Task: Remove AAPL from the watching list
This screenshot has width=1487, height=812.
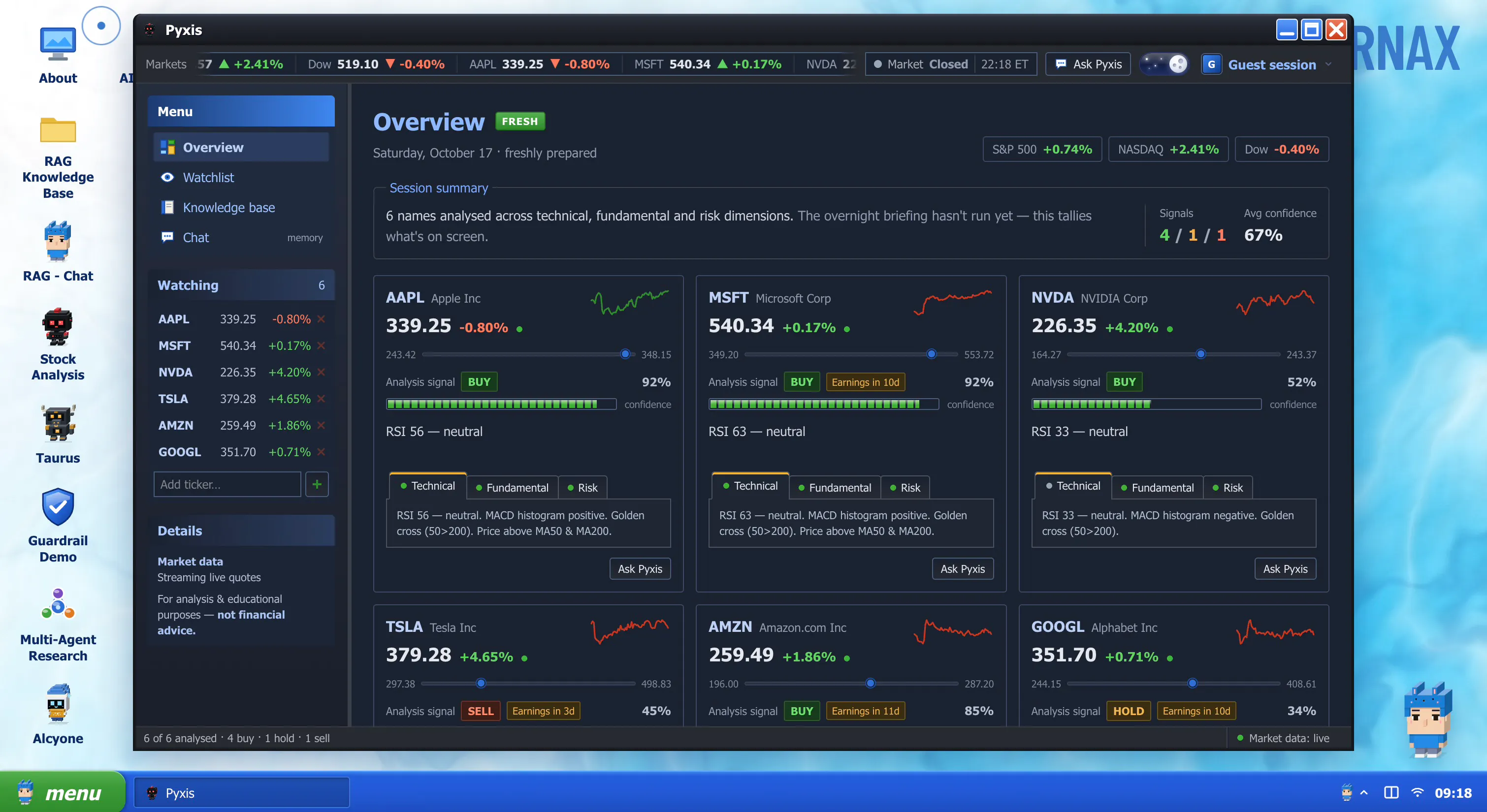Action: [321, 318]
